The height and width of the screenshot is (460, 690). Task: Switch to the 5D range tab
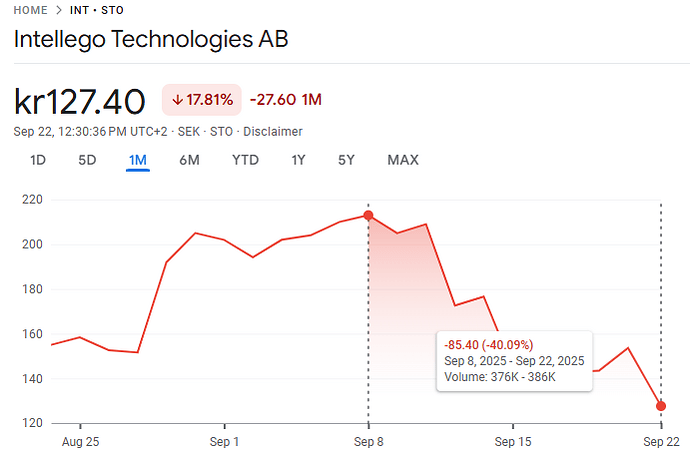pos(87,160)
